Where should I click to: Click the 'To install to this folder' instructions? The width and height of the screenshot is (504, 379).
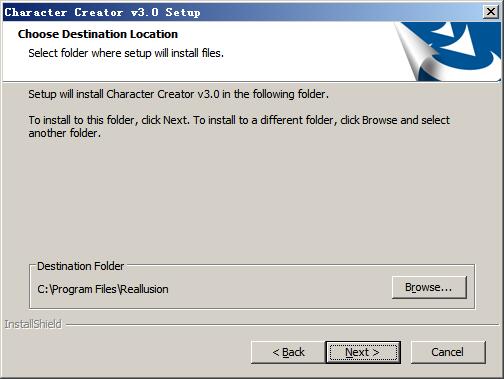[239, 120]
